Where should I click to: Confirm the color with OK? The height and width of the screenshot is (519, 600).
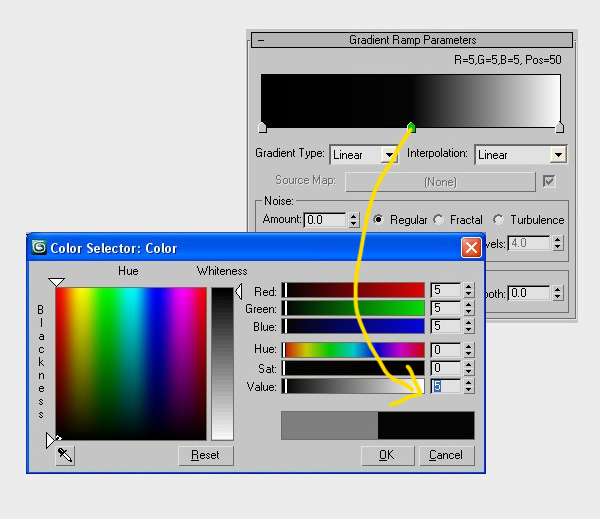tap(387, 455)
